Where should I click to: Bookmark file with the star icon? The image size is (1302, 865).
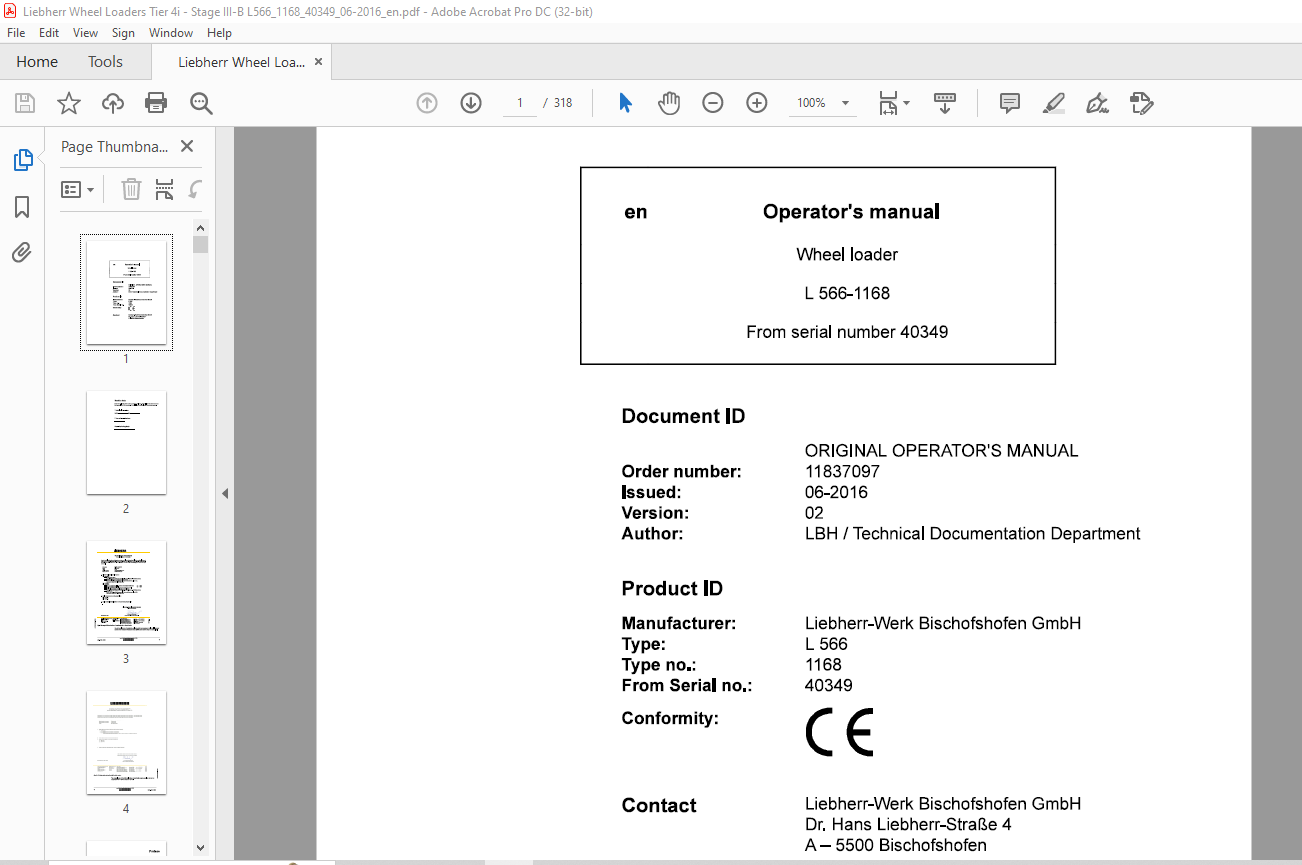[x=68, y=103]
